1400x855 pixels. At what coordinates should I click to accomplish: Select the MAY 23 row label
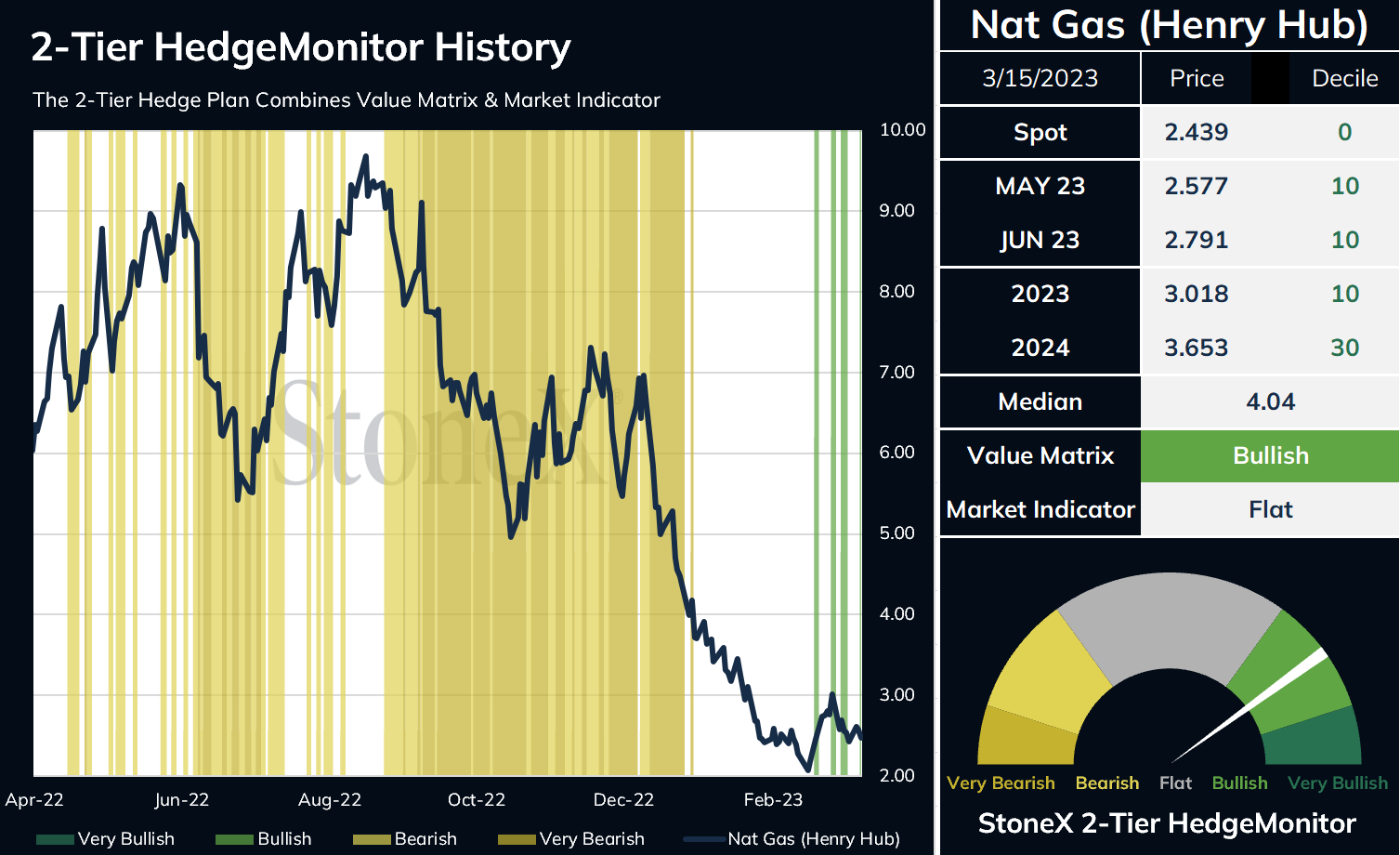[x=1040, y=186]
